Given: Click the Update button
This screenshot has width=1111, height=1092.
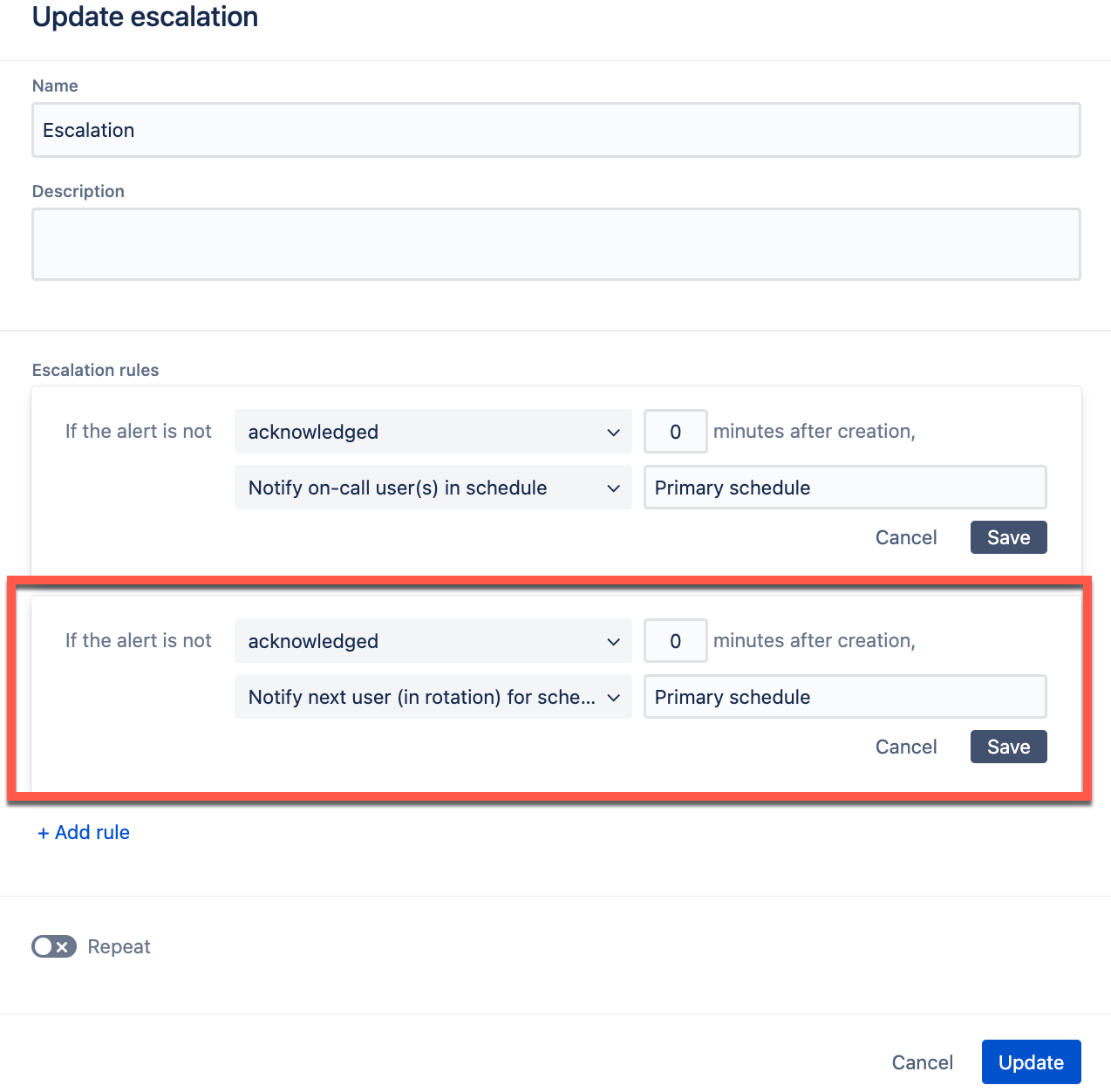Looking at the screenshot, I should [1031, 1061].
